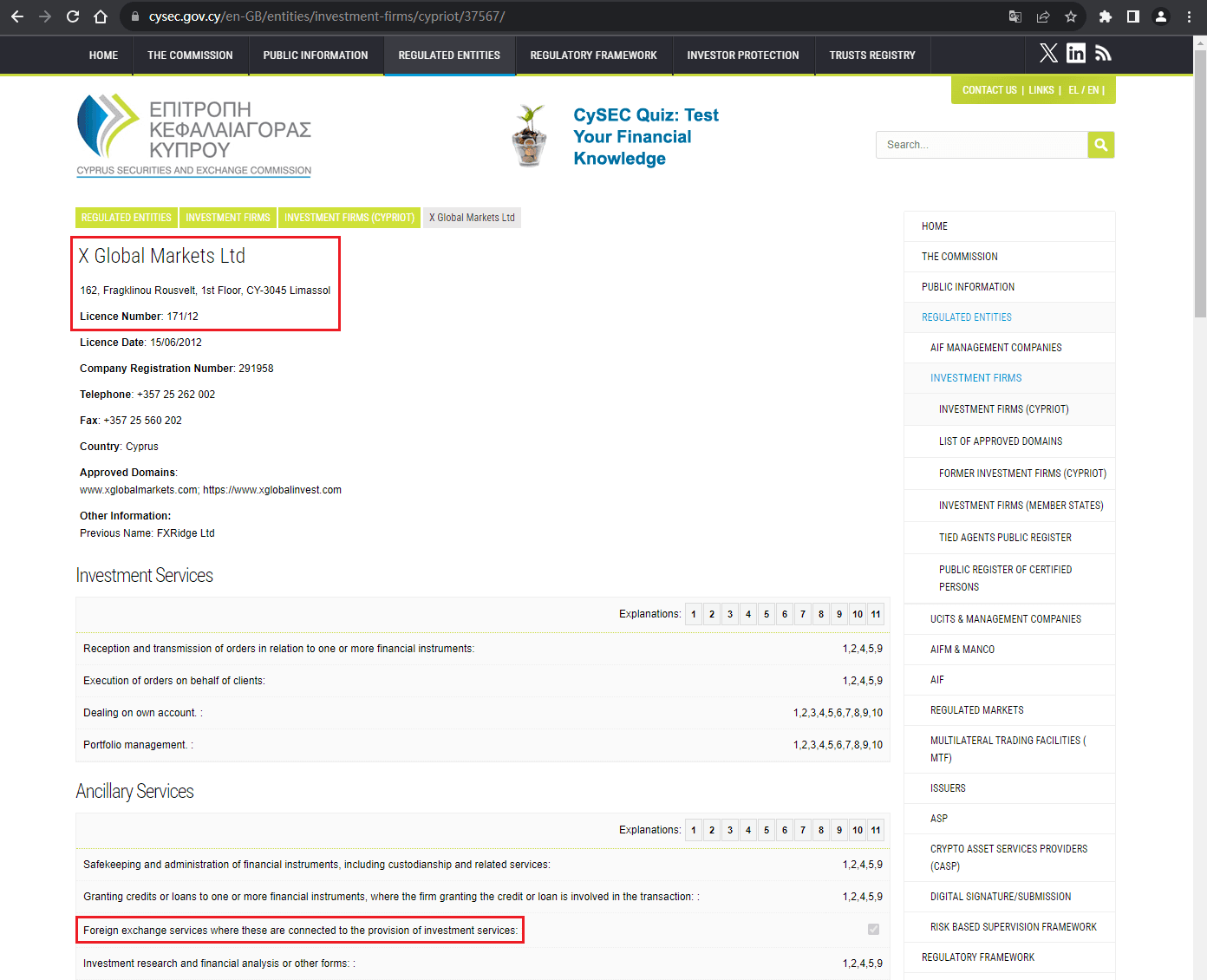Screen dimensions: 1207x980
Task: Click the green search magnifier button
Action: point(1101,145)
